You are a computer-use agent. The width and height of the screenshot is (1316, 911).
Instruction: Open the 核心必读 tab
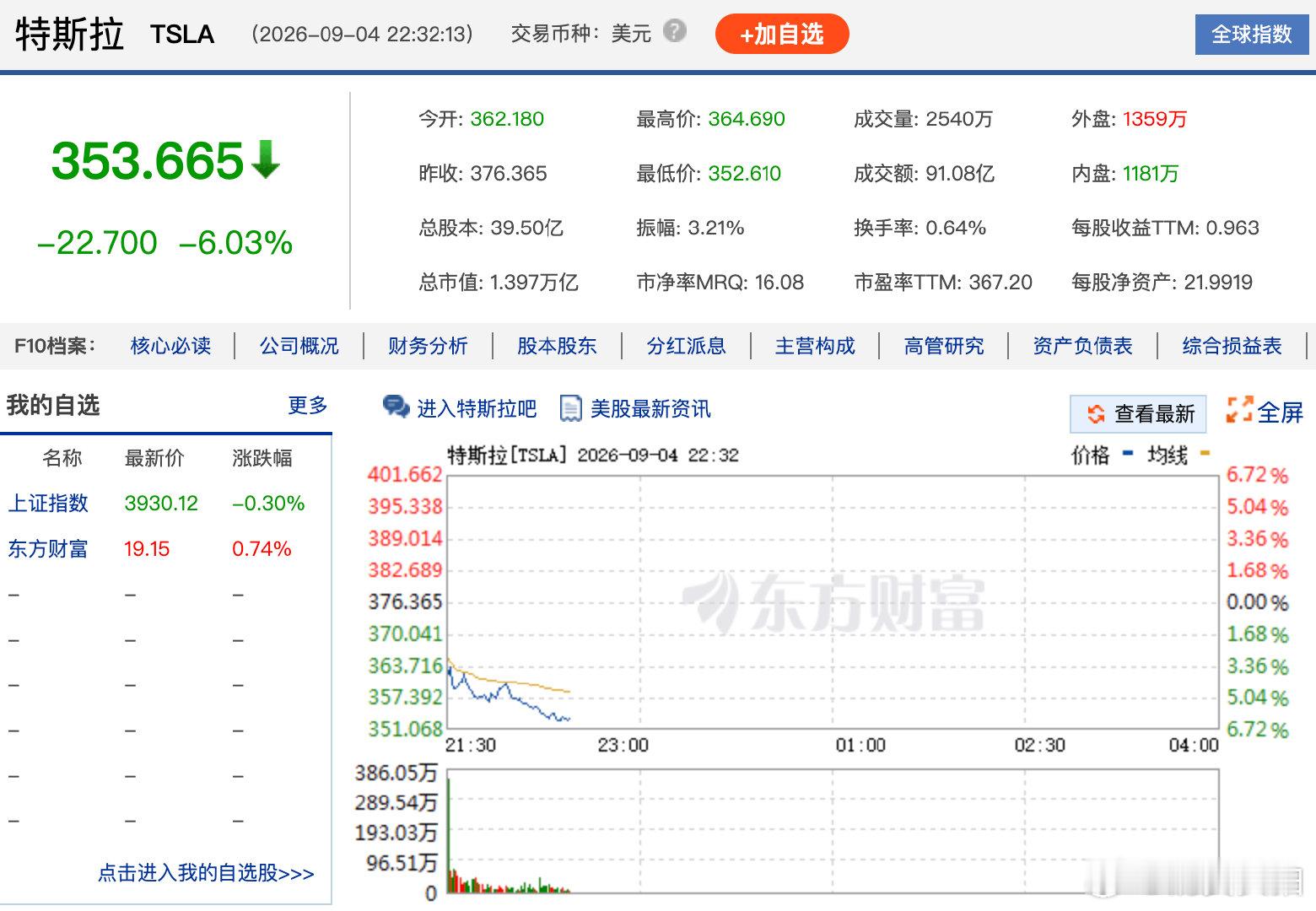(x=170, y=346)
